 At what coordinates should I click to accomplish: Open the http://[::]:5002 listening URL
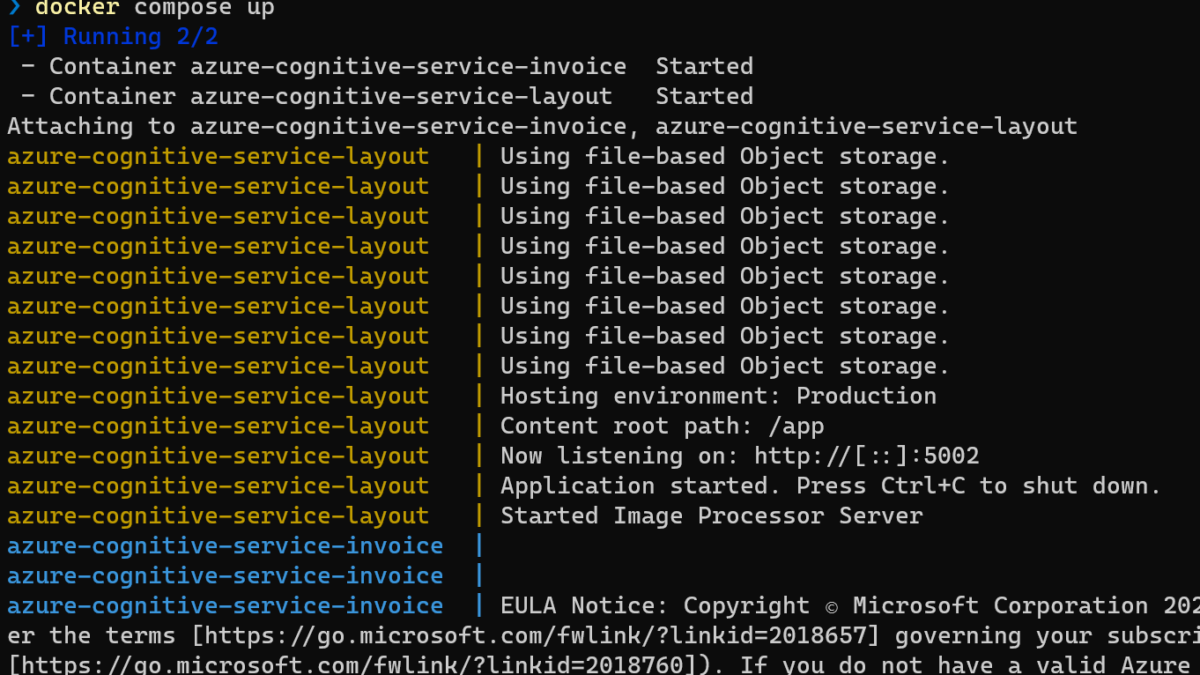(x=867, y=457)
